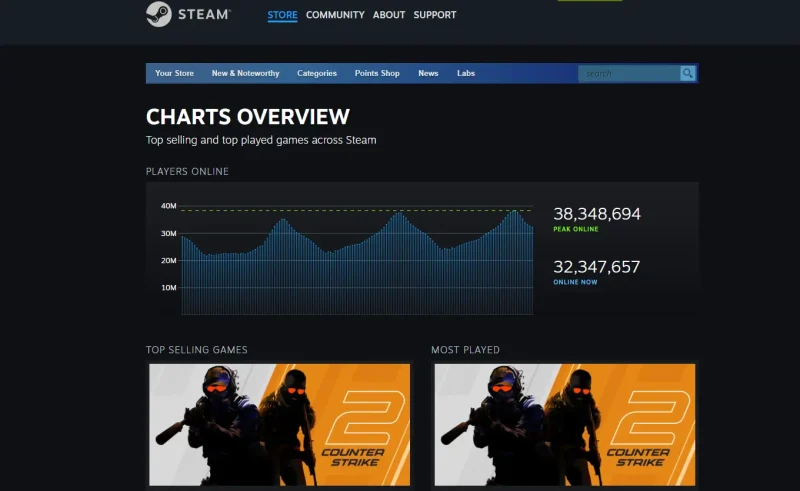Screen dimensions: 800x491
Task: Go to the ABOUT page
Action: point(389,15)
